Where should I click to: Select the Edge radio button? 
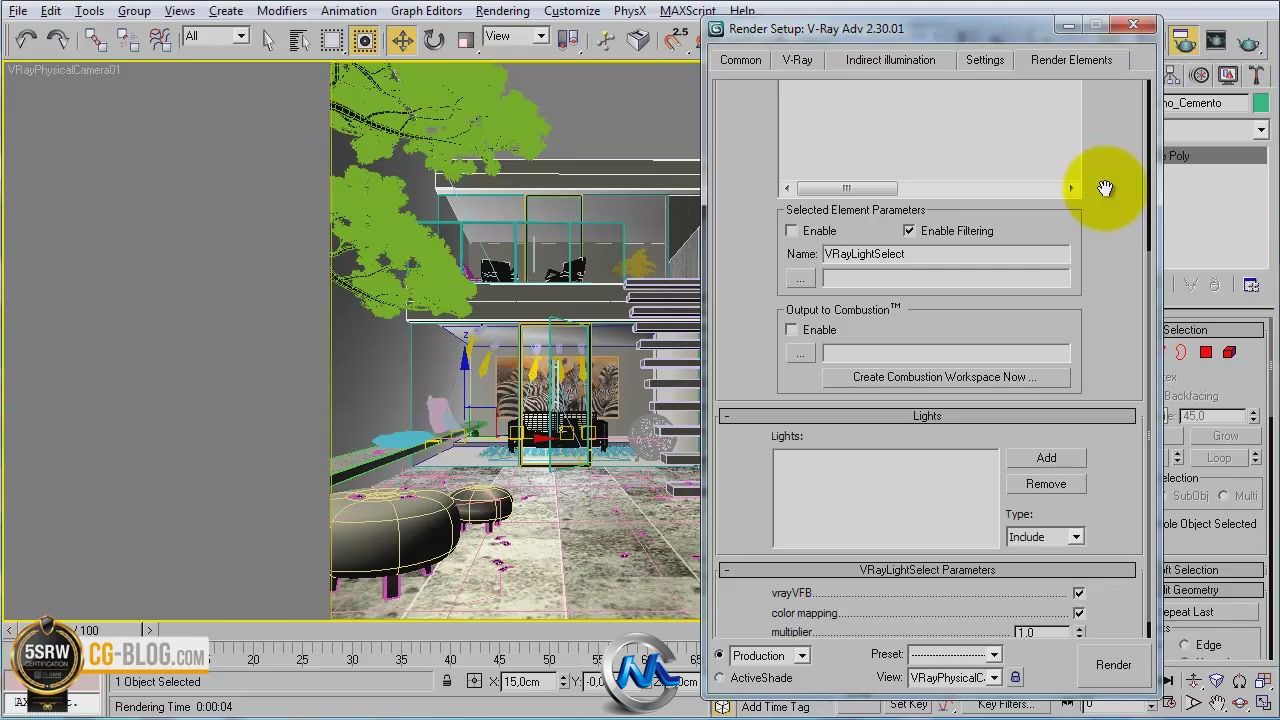[1185, 645]
